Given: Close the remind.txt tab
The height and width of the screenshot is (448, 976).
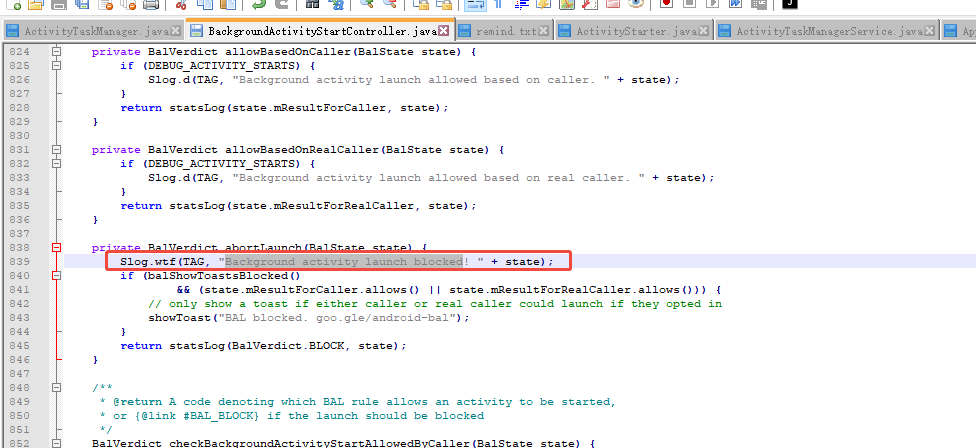Looking at the screenshot, I should tap(544, 30).
